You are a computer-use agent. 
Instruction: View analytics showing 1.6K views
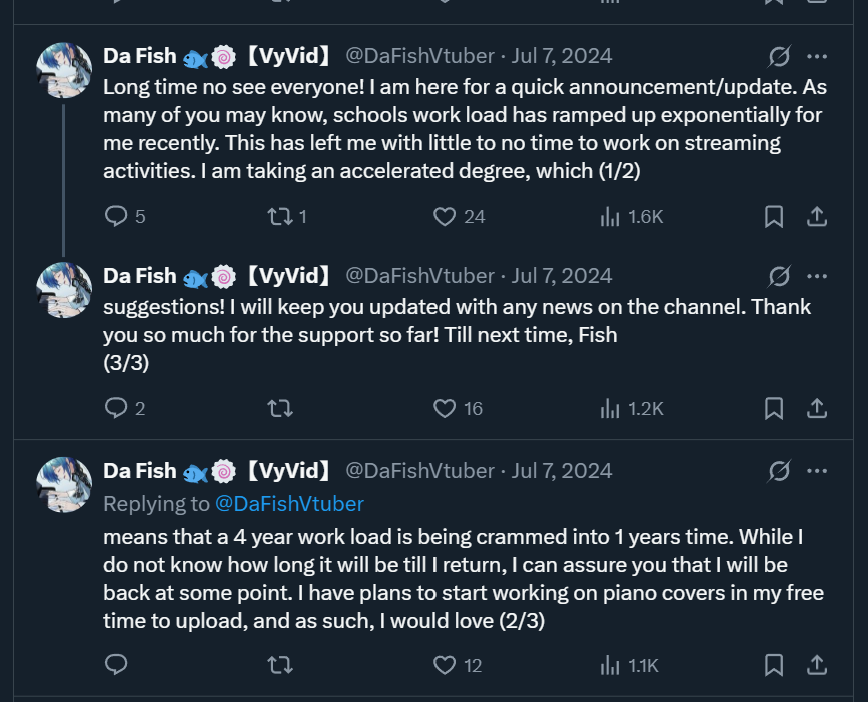coord(631,216)
